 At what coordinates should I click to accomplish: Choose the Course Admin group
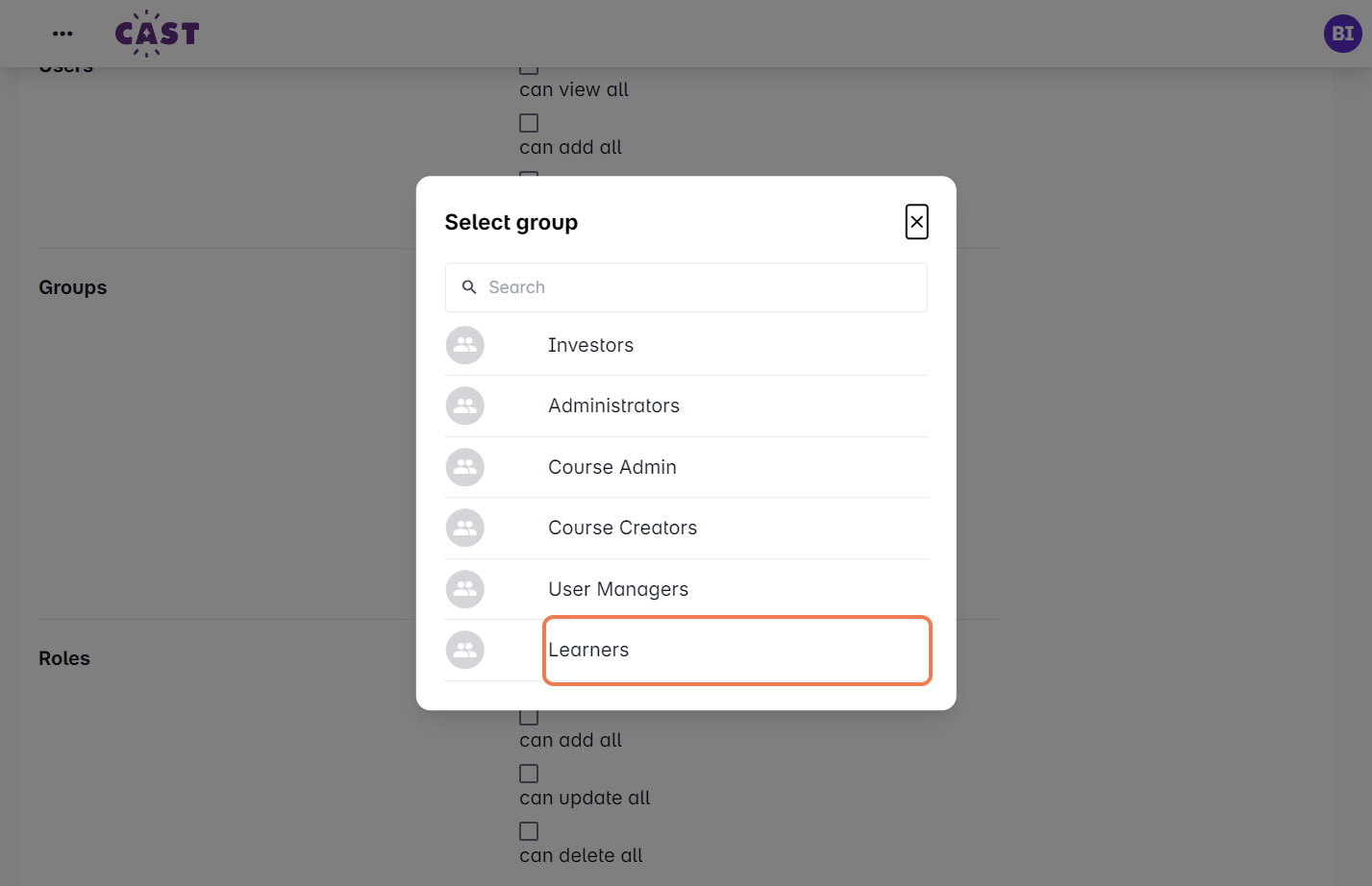(611, 467)
